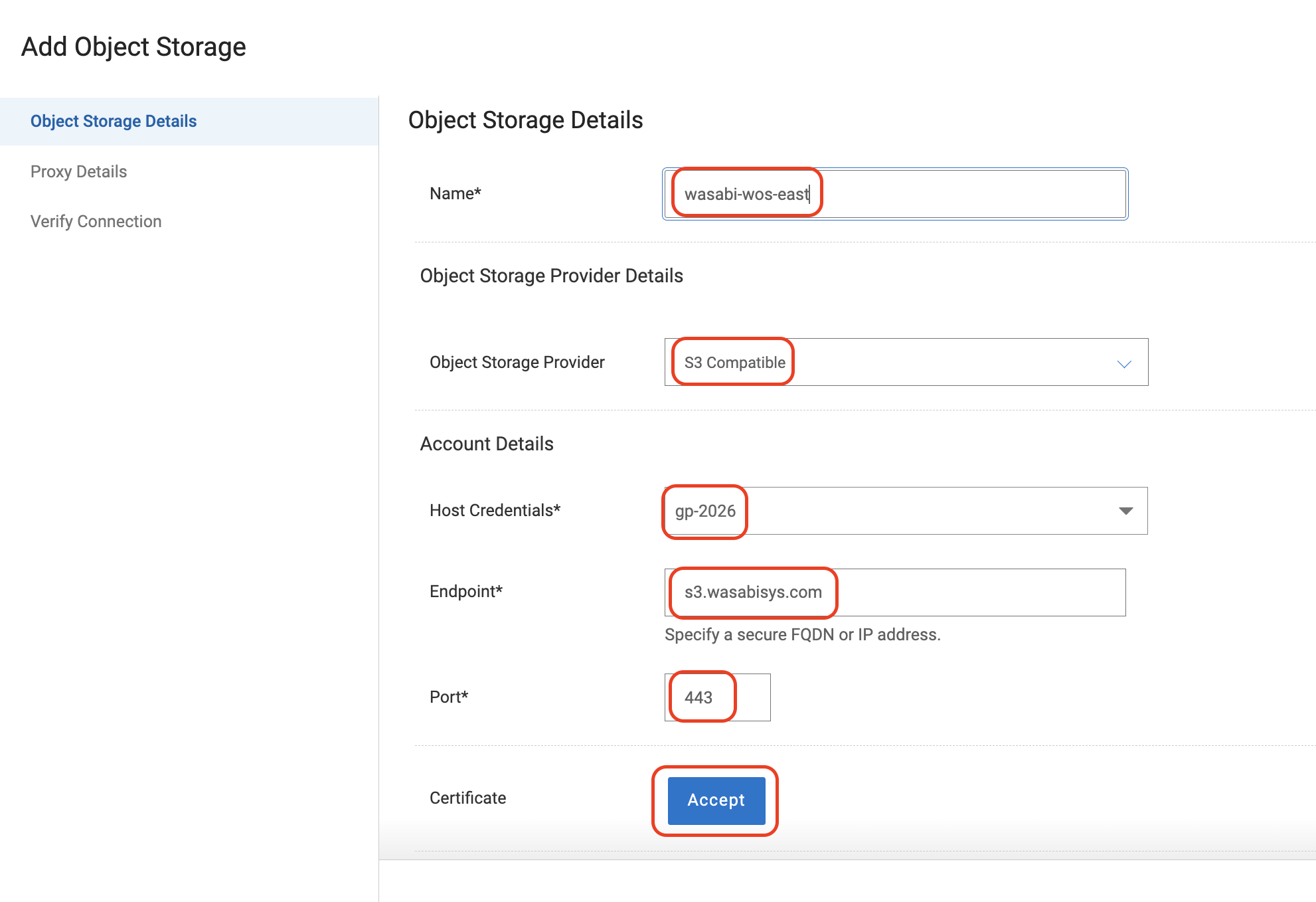Open the Object Storage Provider dropdown
1316x902 pixels.
click(906, 362)
